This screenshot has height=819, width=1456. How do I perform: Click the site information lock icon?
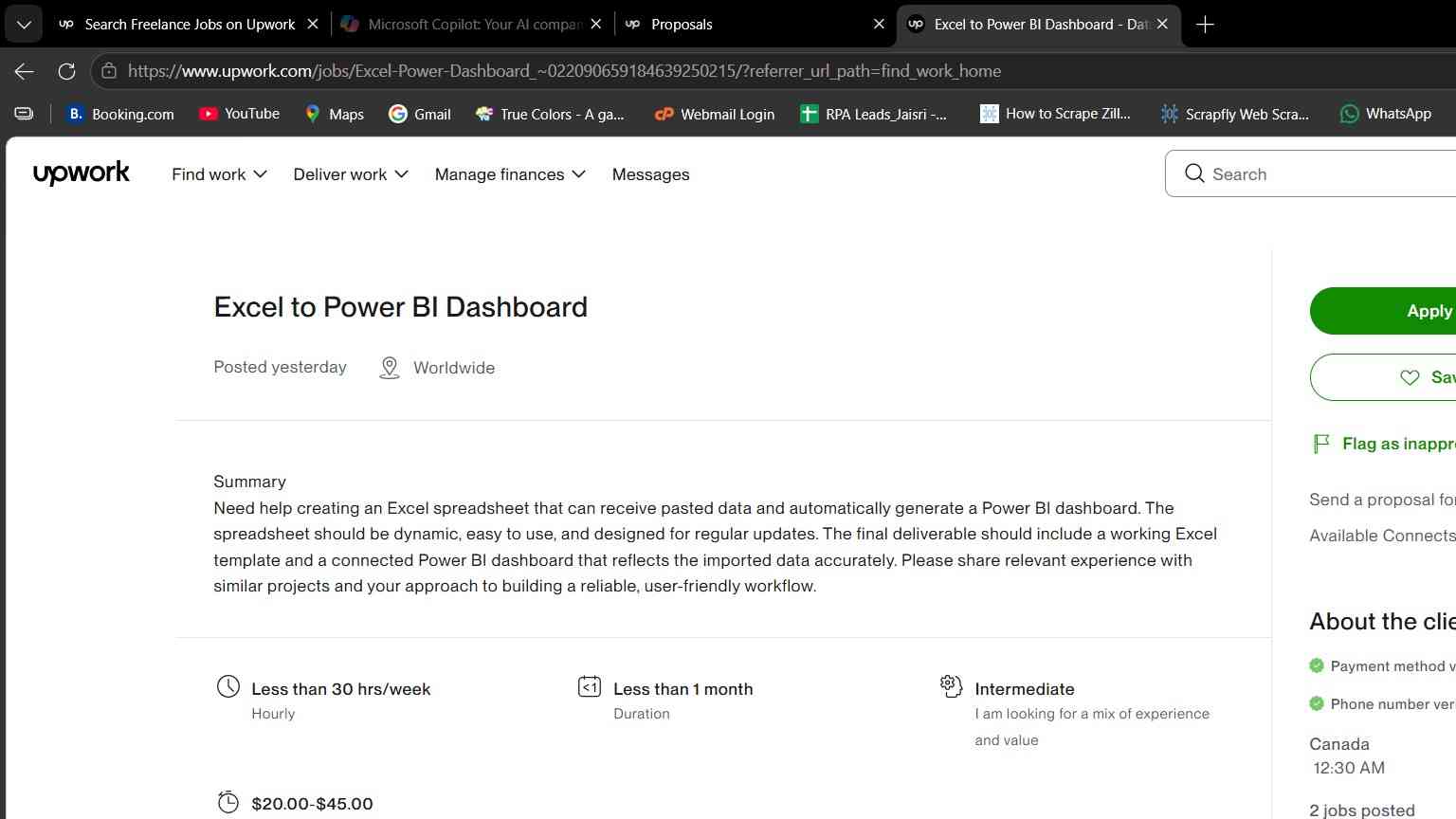(109, 71)
